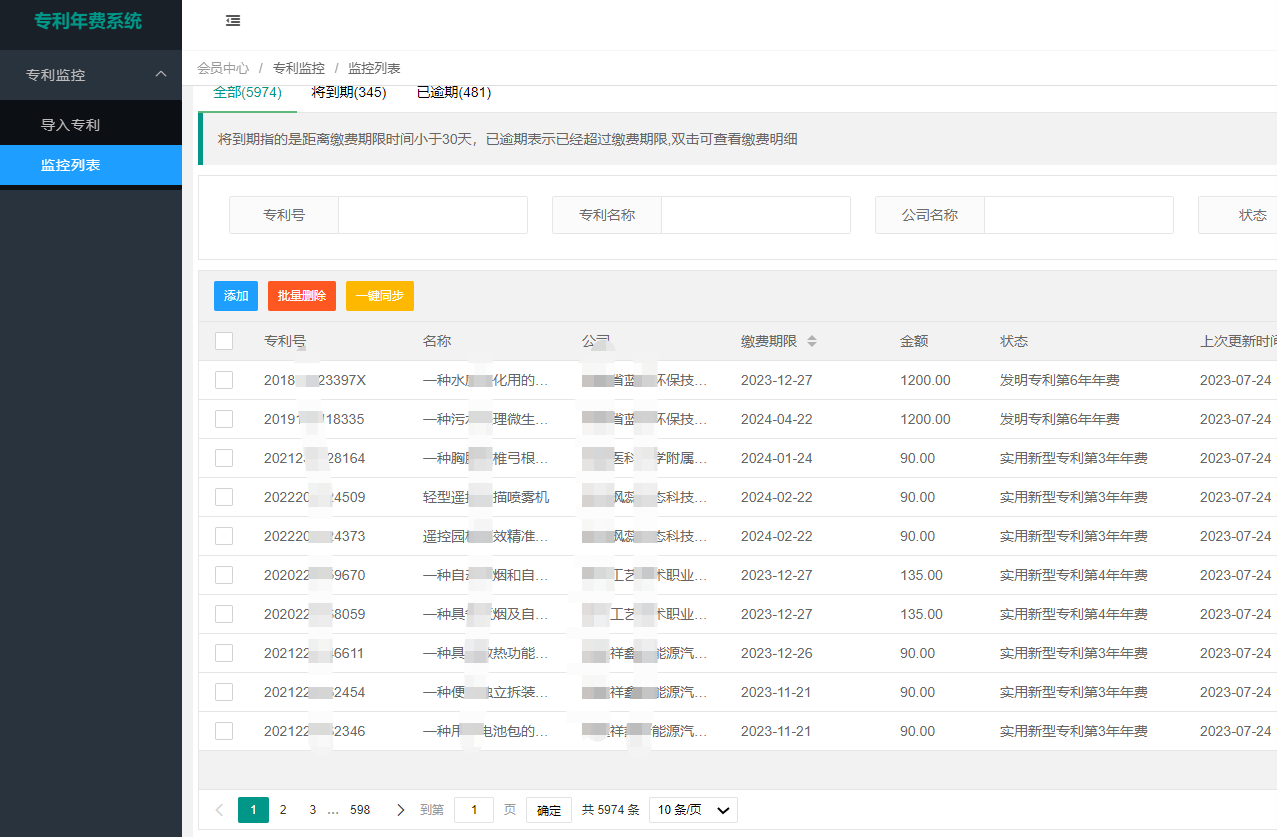Click the previous page left arrow

[219, 809]
